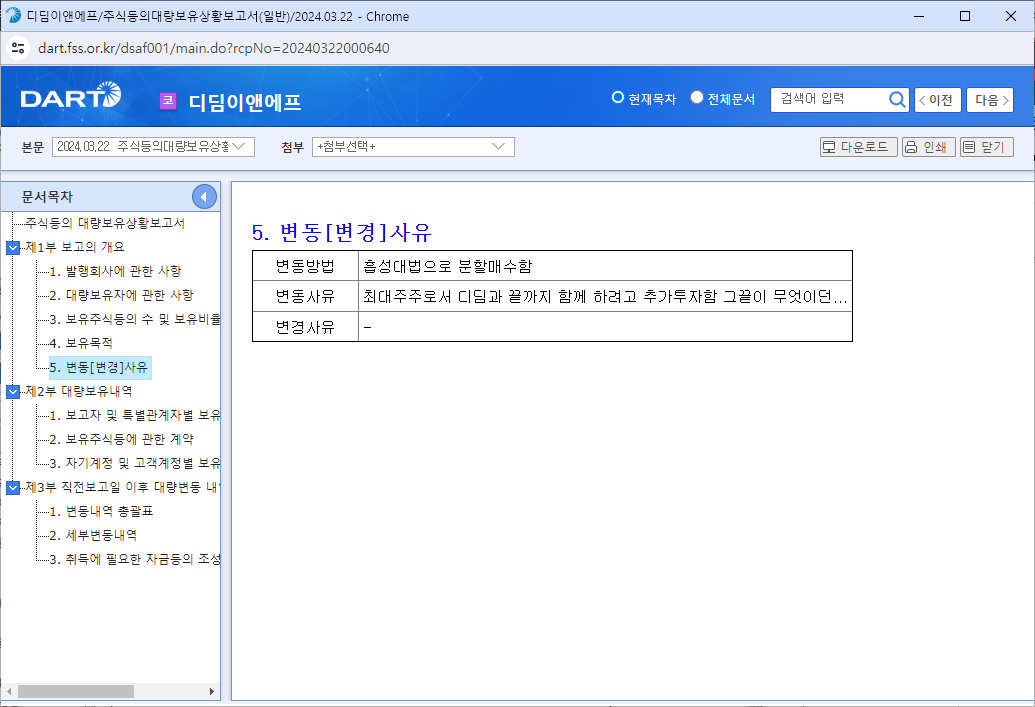Click the 이전 previous button
The width and height of the screenshot is (1035, 707).
click(937, 100)
